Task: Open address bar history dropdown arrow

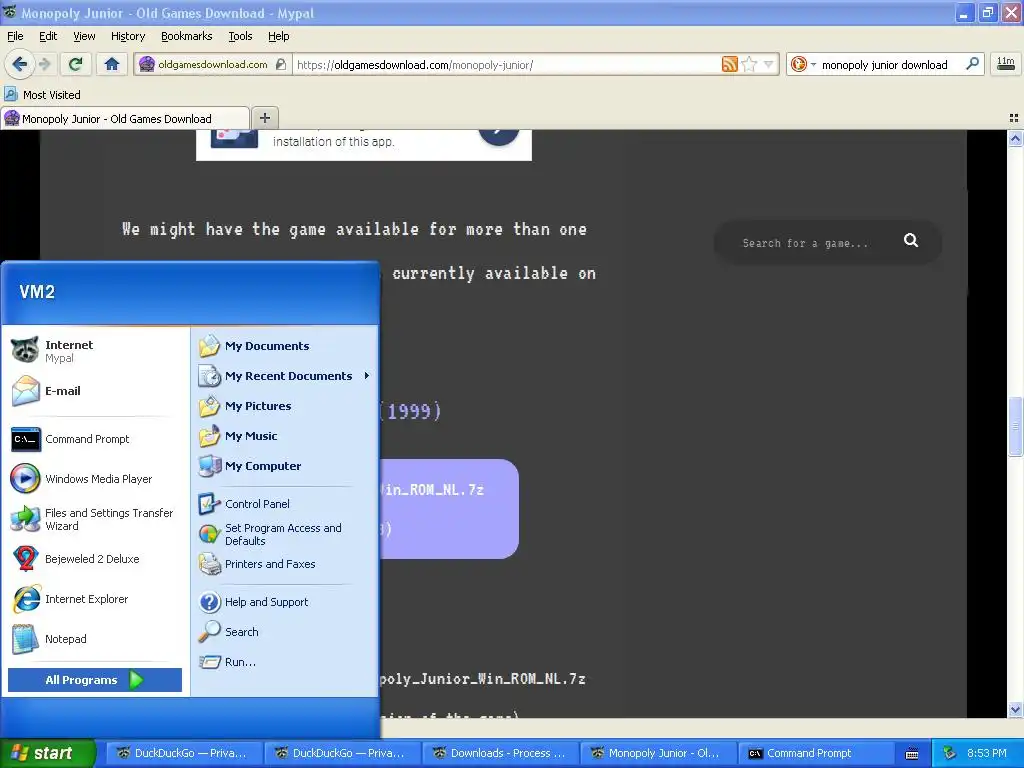Action: pyautogui.click(x=769, y=64)
